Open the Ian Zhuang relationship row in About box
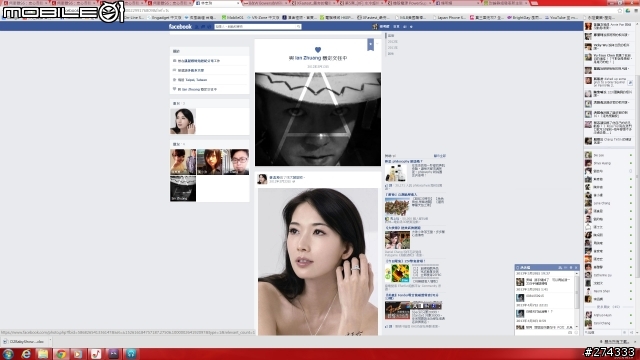This screenshot has height=360, width=640. click(209, 89)
